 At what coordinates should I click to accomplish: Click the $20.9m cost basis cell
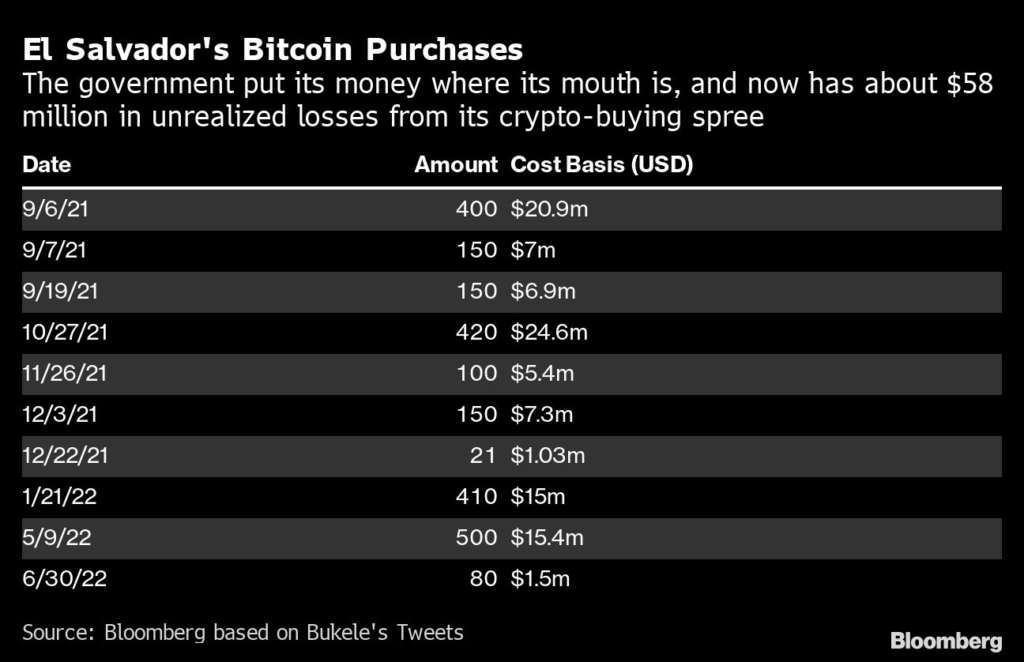click(x=547, y=209)
